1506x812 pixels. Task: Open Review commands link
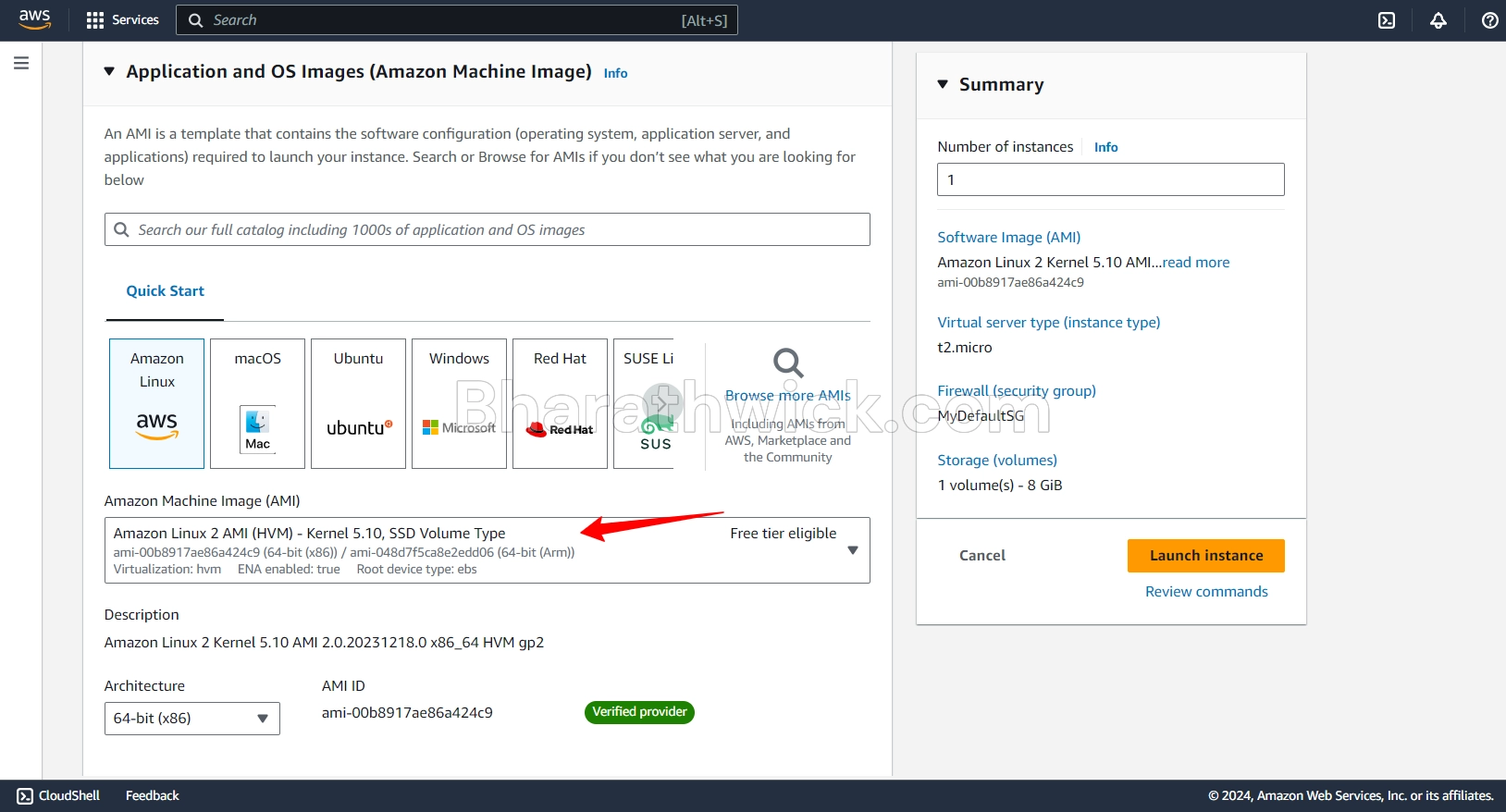(1206, 592)
